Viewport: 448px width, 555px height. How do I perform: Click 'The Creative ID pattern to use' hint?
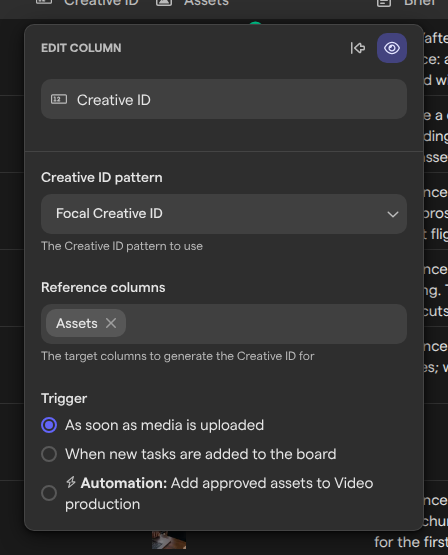(122, 246)
